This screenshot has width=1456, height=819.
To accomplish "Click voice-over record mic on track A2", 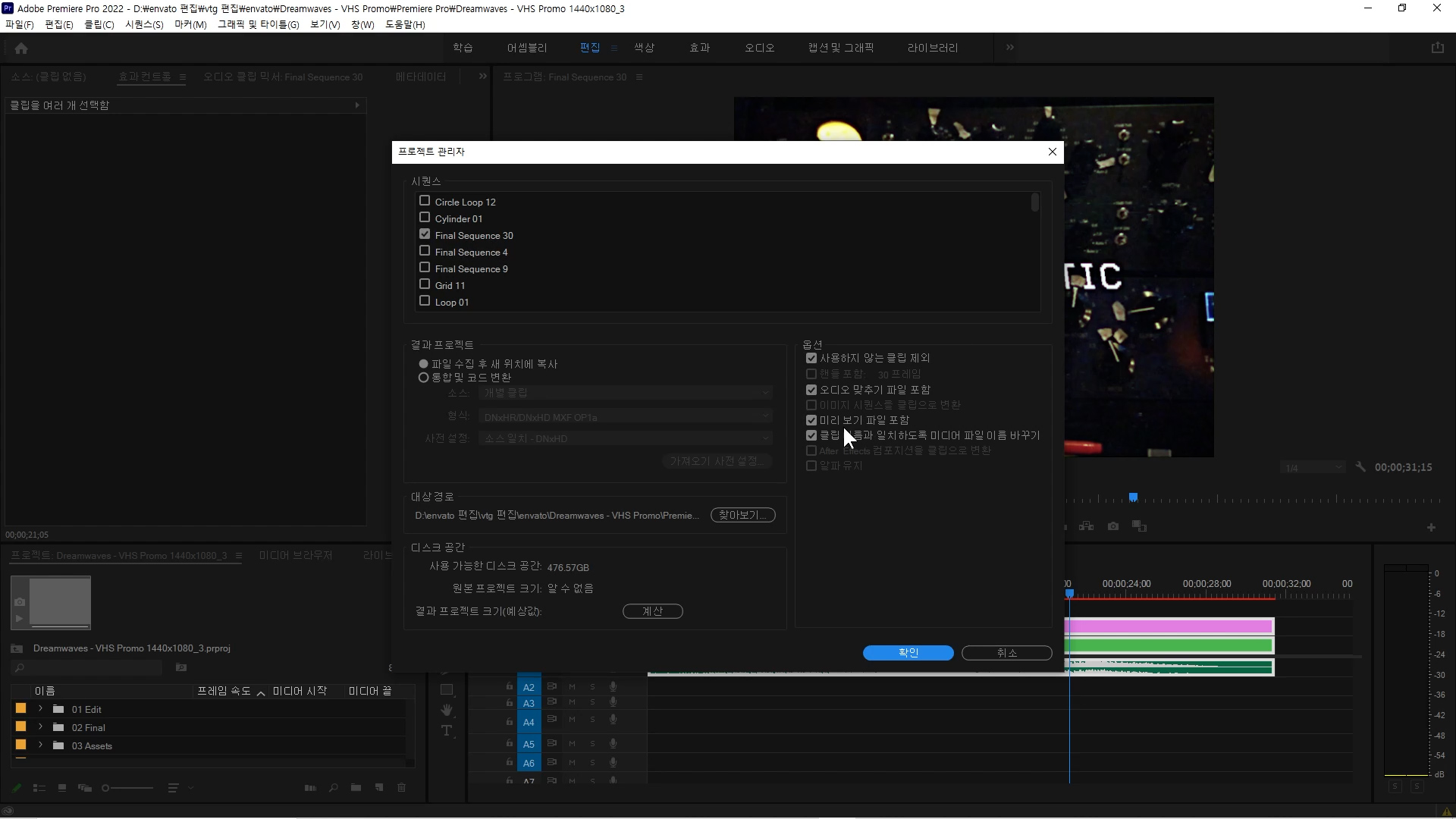I will (x=613, y=687).
